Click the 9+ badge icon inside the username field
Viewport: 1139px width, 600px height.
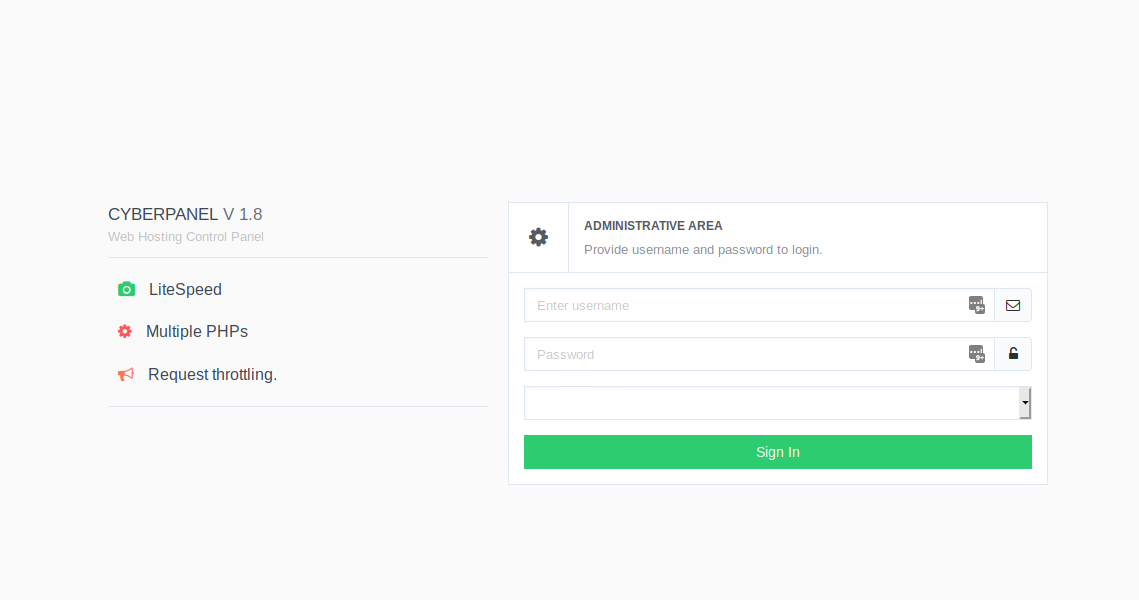975,305
